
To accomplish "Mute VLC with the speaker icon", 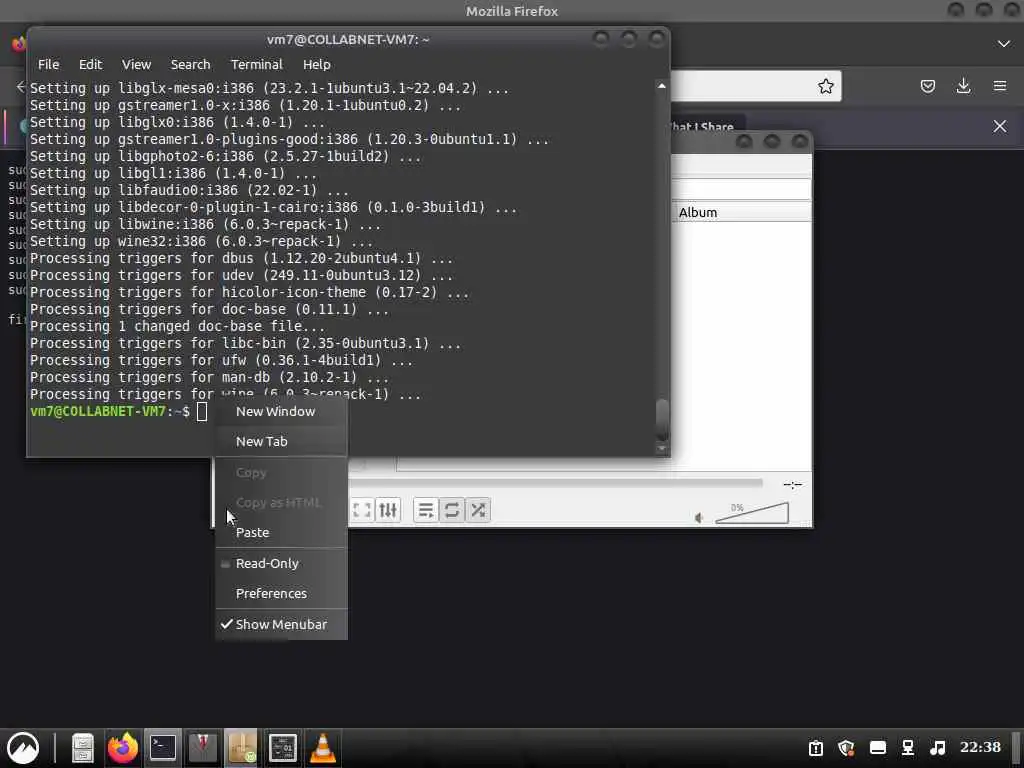I will (x=699, y=518).
